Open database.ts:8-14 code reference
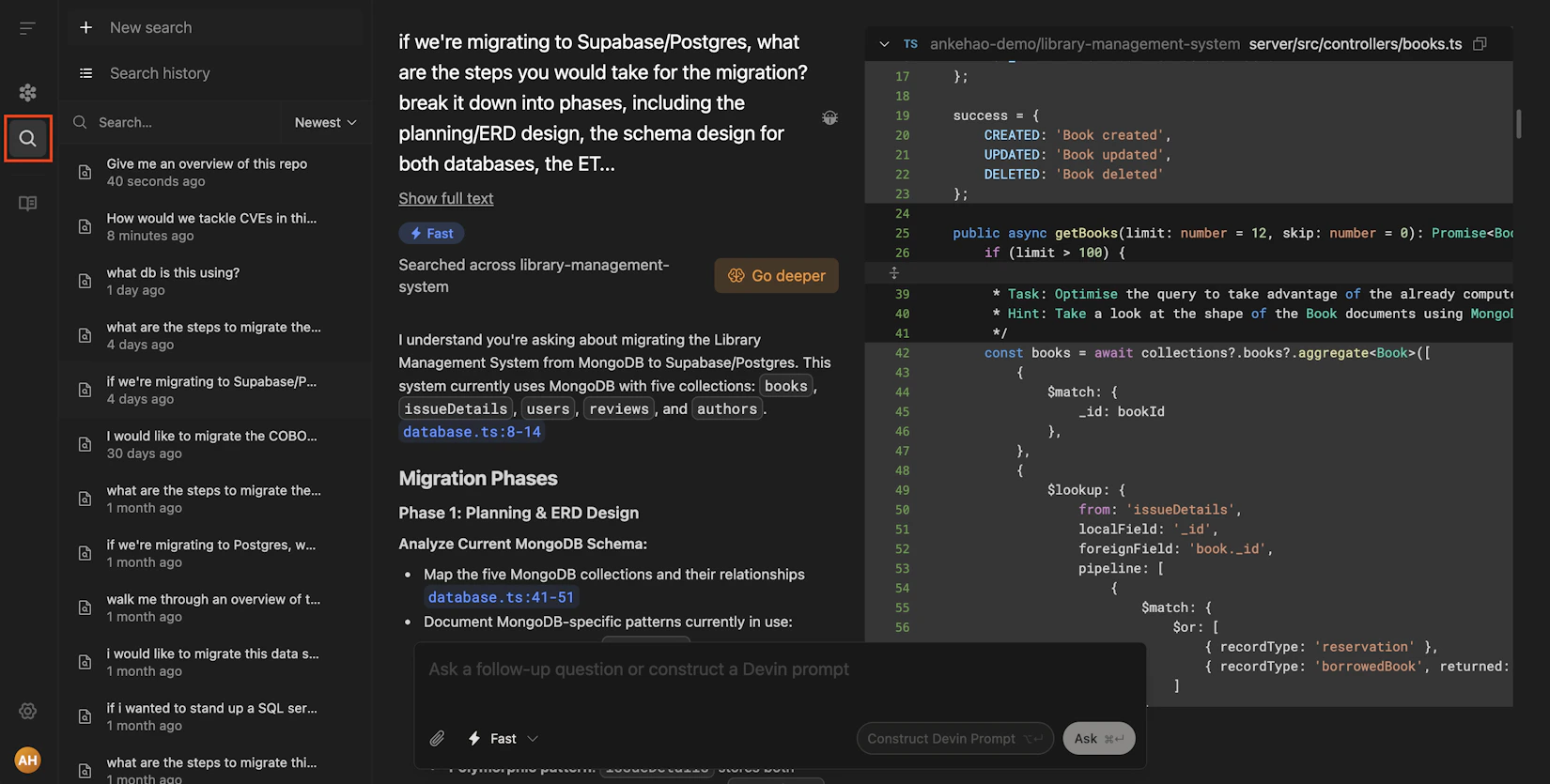The width and height of the screenshot is (1550, 784). tap(472, 432)
